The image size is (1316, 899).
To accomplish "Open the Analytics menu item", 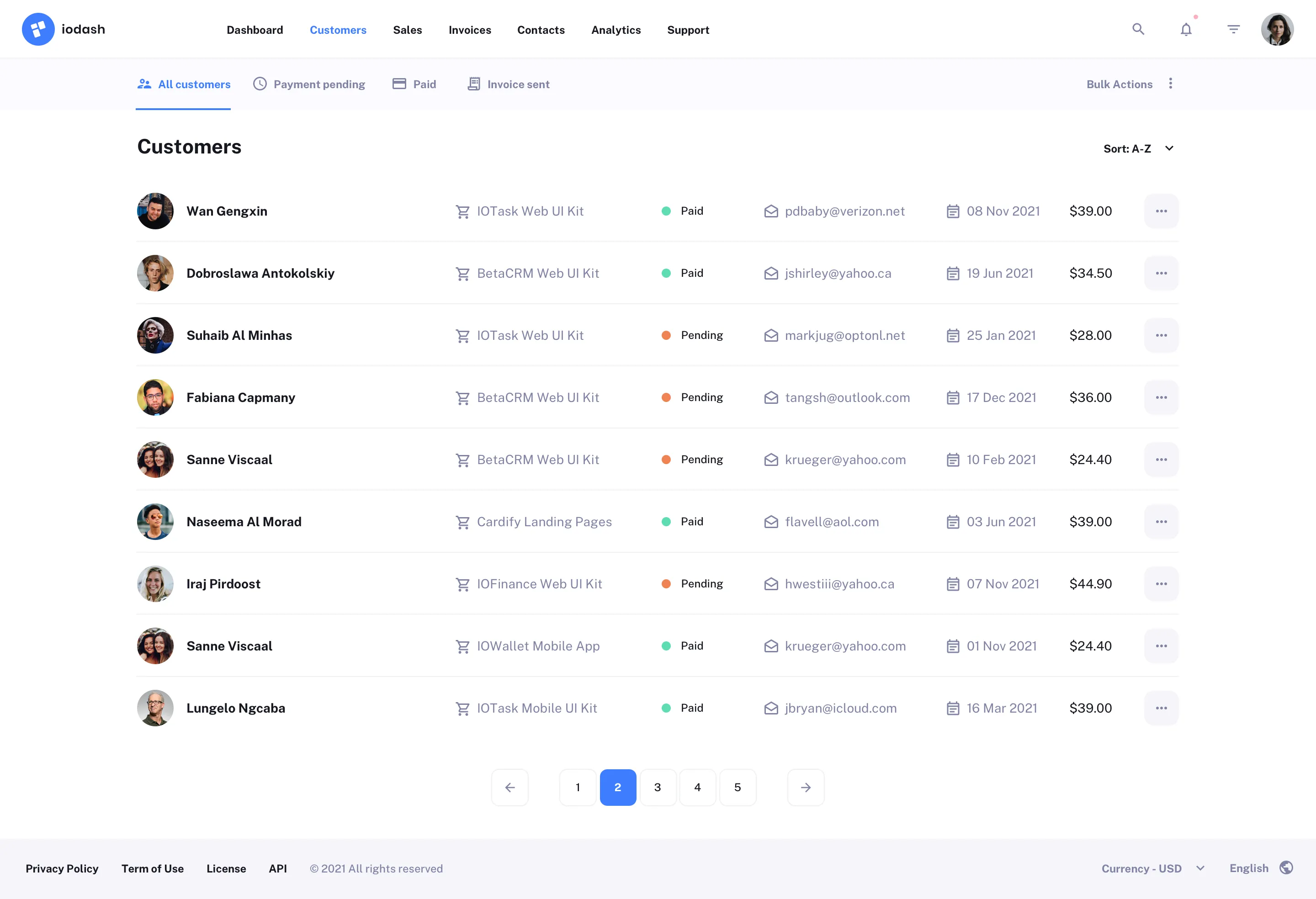I will [x=616, y=30].
